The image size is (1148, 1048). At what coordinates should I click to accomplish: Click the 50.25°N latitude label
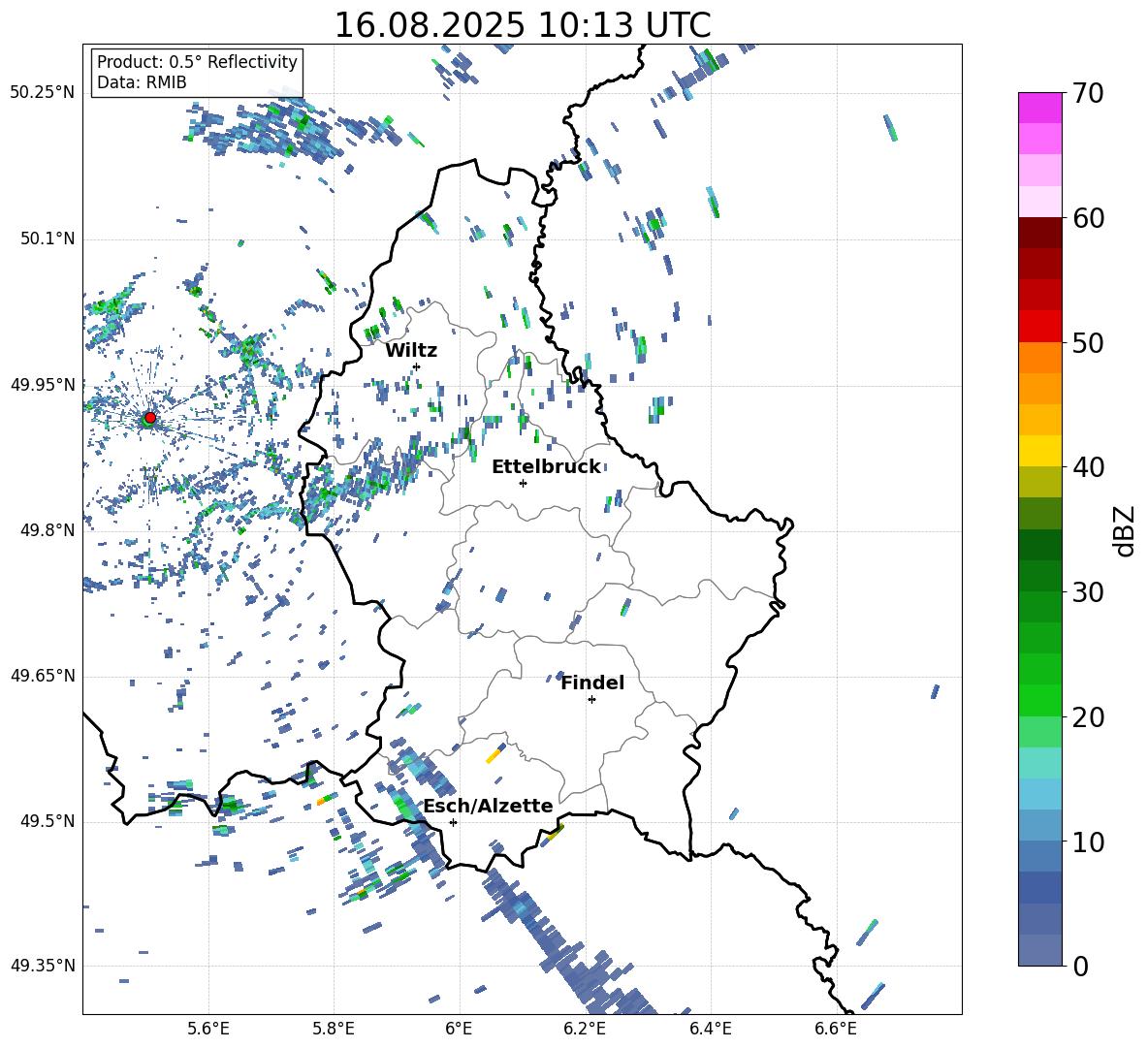coord(43,92)
